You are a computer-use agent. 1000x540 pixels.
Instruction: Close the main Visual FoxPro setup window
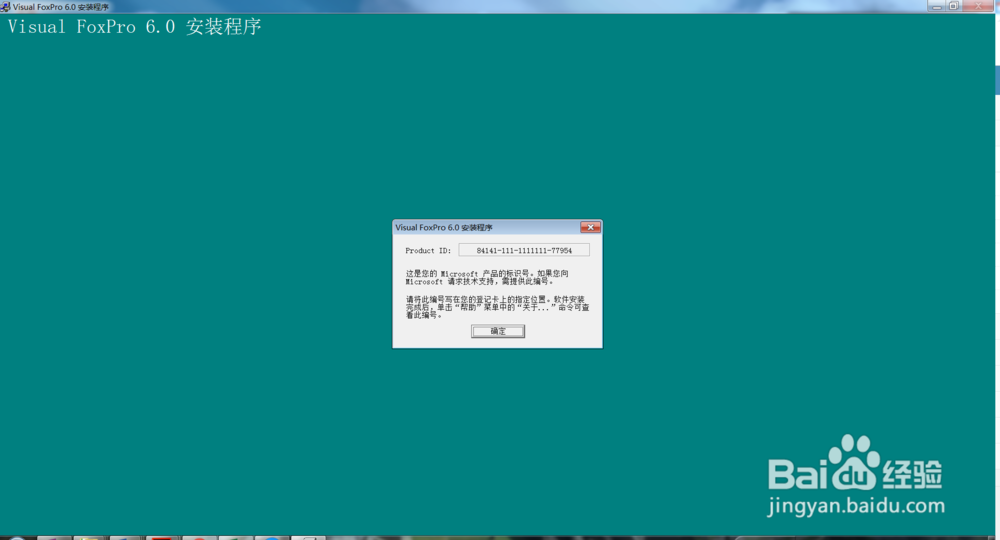[978, 6]
